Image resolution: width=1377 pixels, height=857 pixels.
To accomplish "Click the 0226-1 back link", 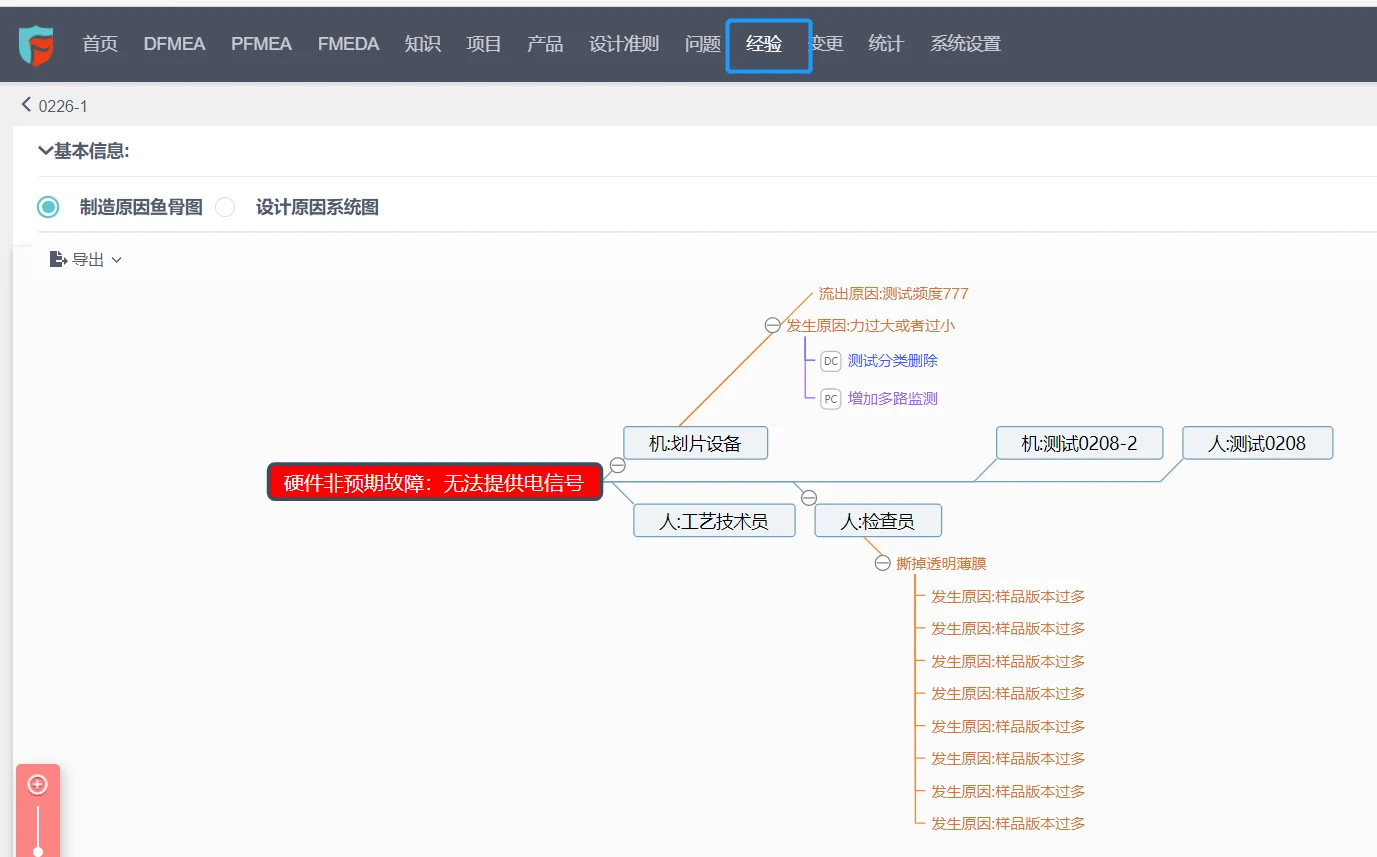I will 63,105.
